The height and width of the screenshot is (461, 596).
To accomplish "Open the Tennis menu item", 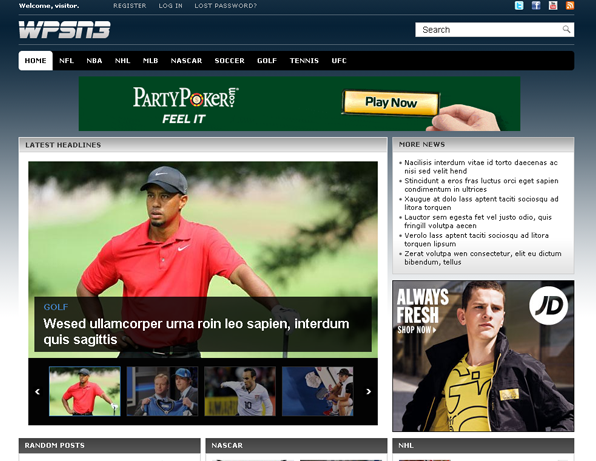I will pos(304,60).
